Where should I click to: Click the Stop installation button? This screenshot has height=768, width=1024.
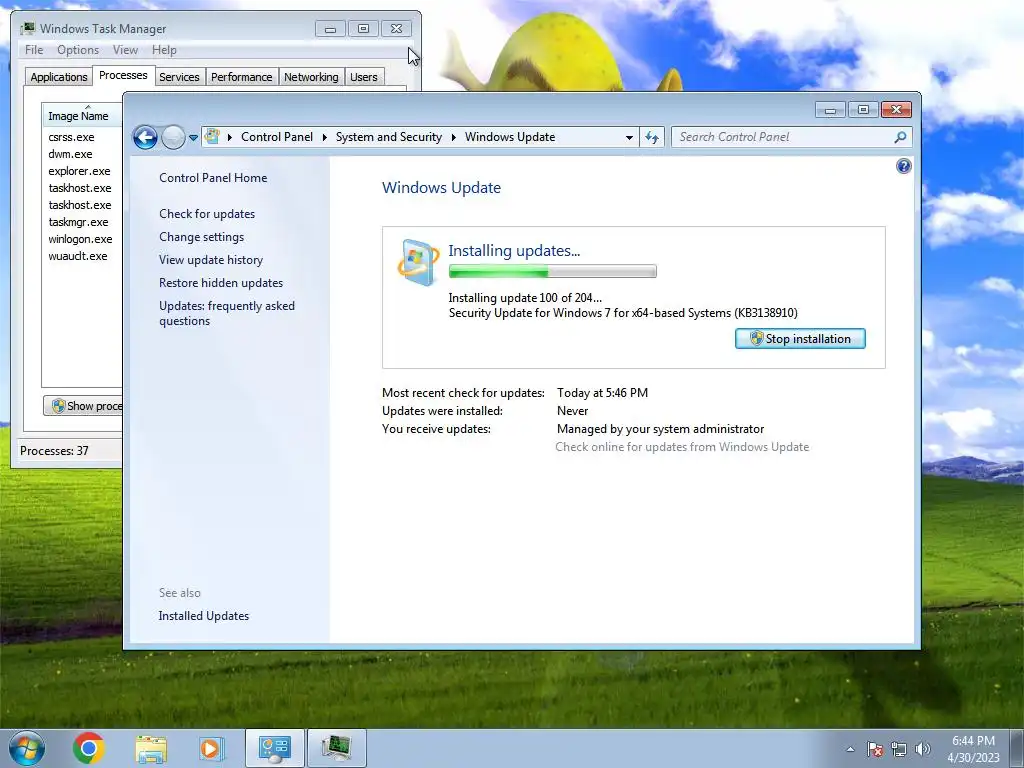coord(800,338)
